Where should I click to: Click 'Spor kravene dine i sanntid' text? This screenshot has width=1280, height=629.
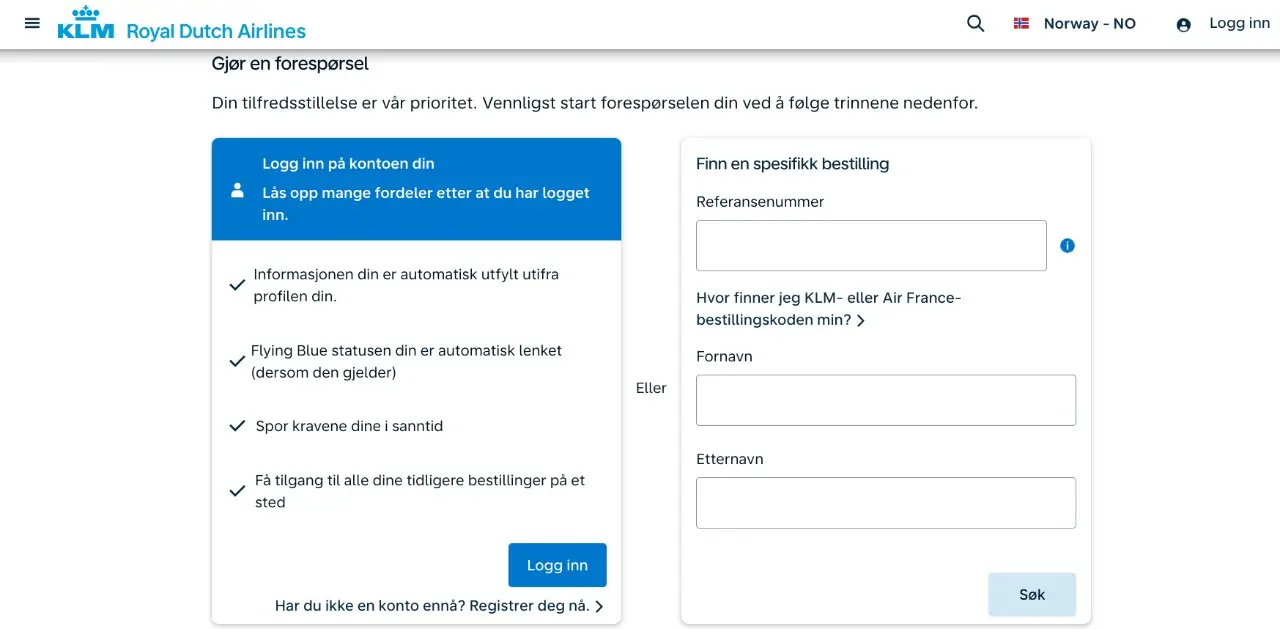(x=349, y=426)
